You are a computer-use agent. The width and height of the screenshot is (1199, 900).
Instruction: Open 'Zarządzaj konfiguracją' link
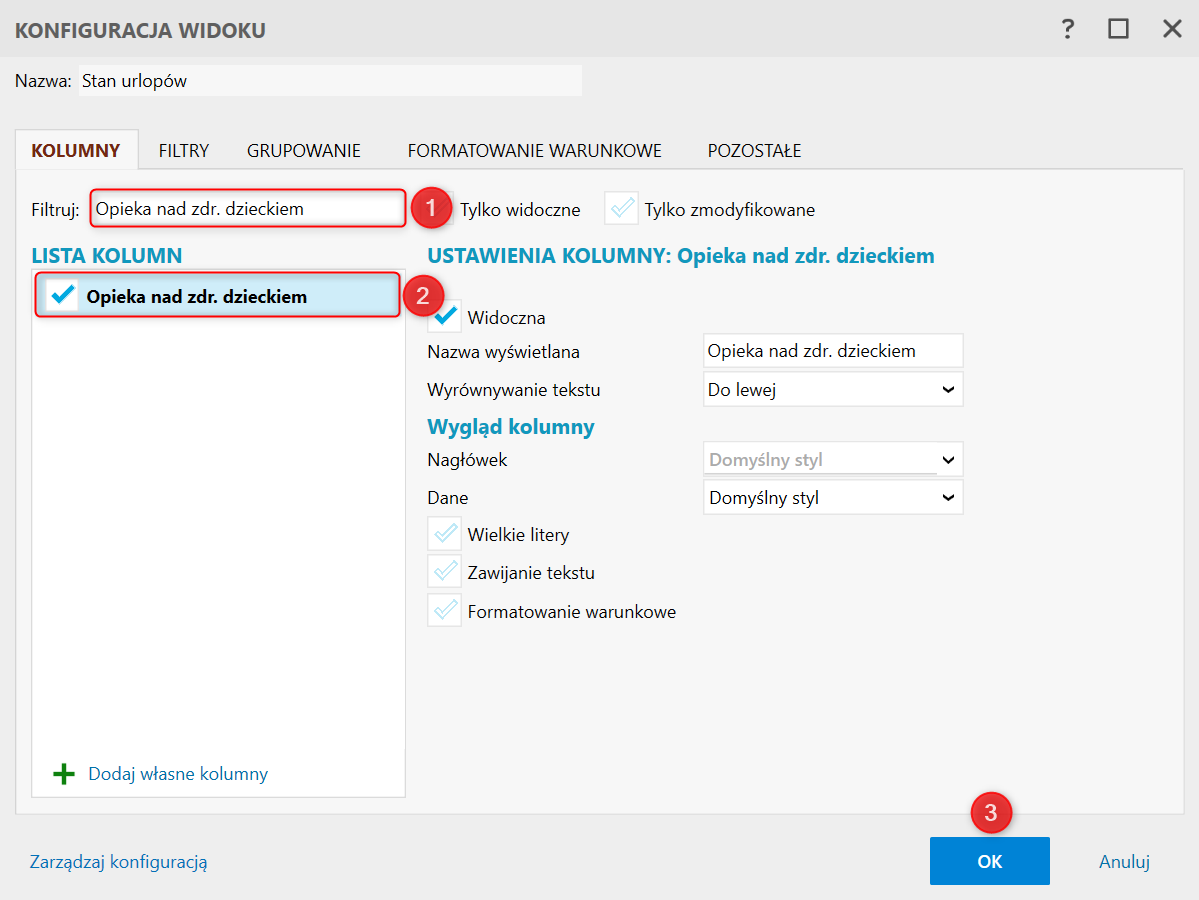(119, 862)
